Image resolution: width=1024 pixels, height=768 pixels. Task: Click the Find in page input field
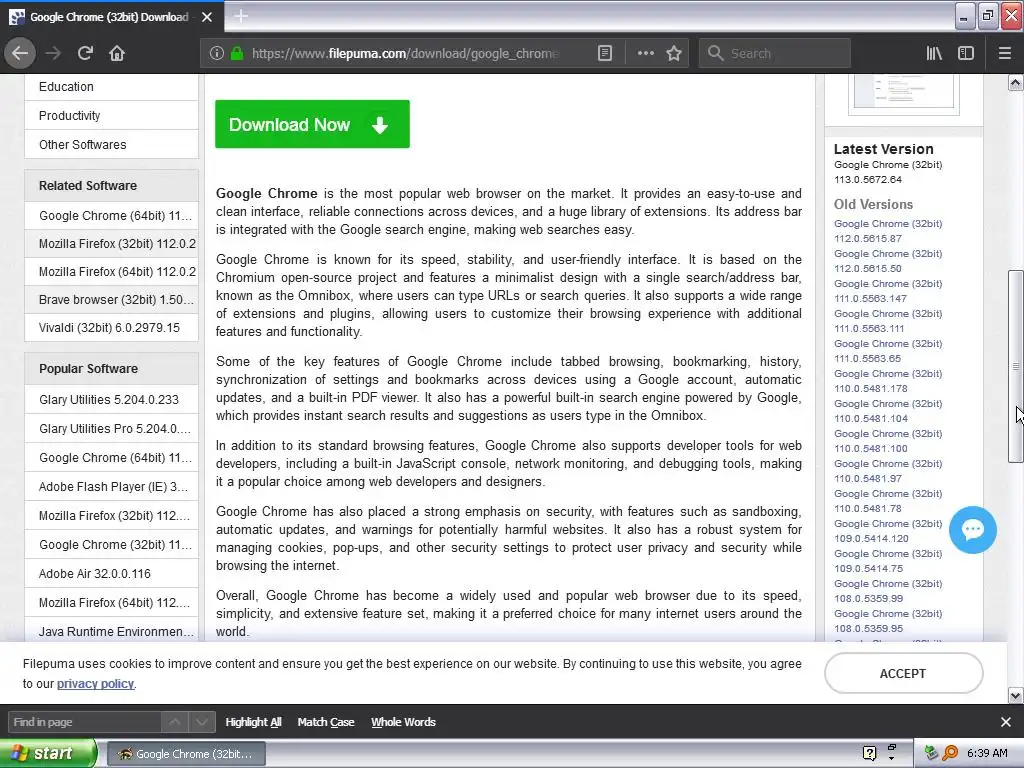[x=84, y=722]
